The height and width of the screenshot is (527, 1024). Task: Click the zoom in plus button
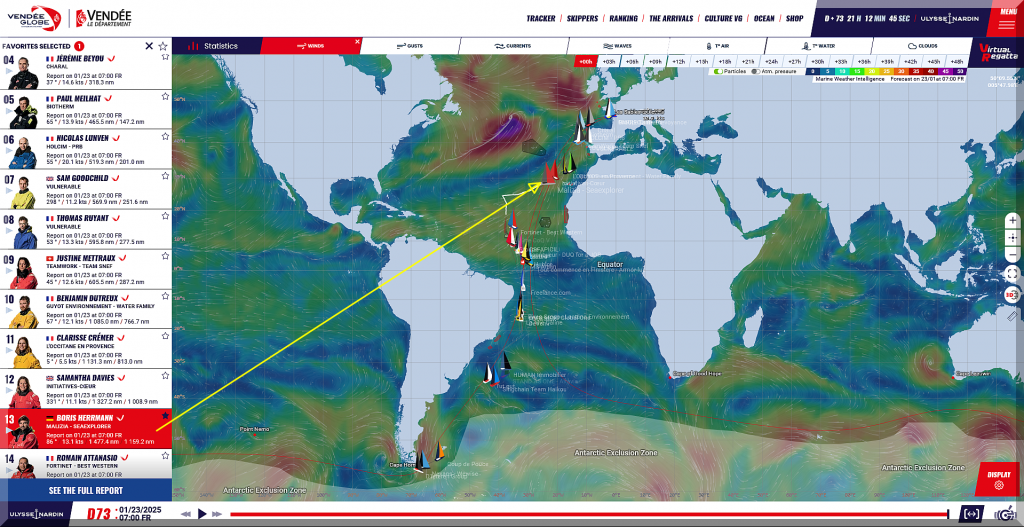coord(1012,220)
